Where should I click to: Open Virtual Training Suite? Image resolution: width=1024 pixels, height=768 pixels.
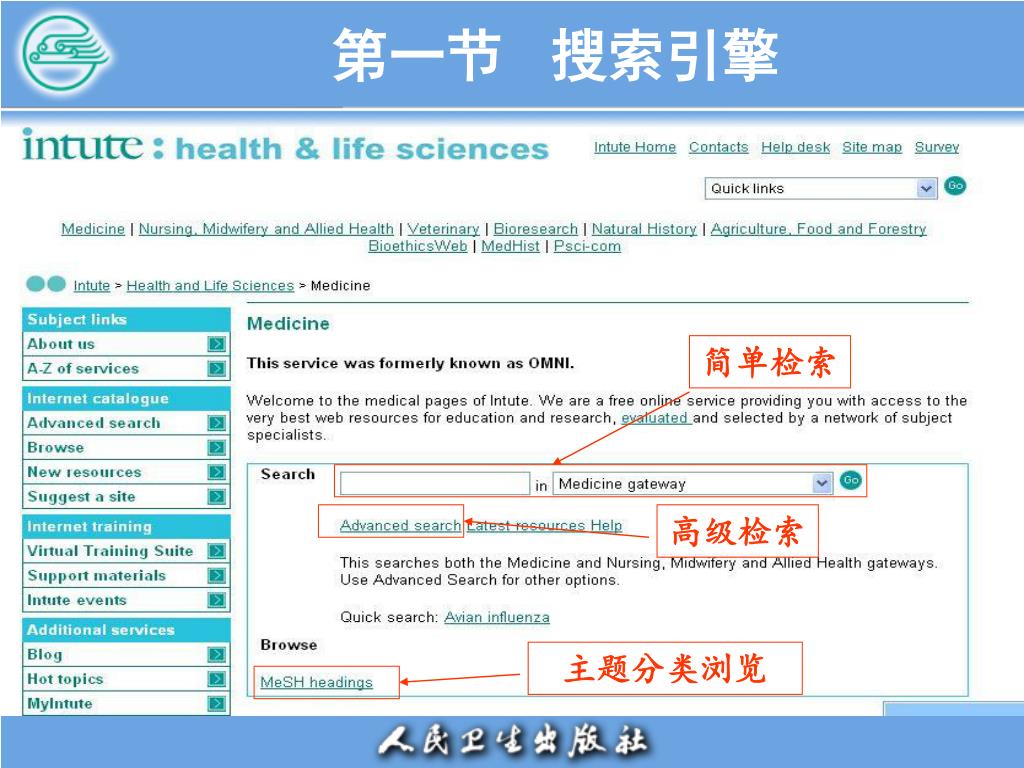pos(126,551)
